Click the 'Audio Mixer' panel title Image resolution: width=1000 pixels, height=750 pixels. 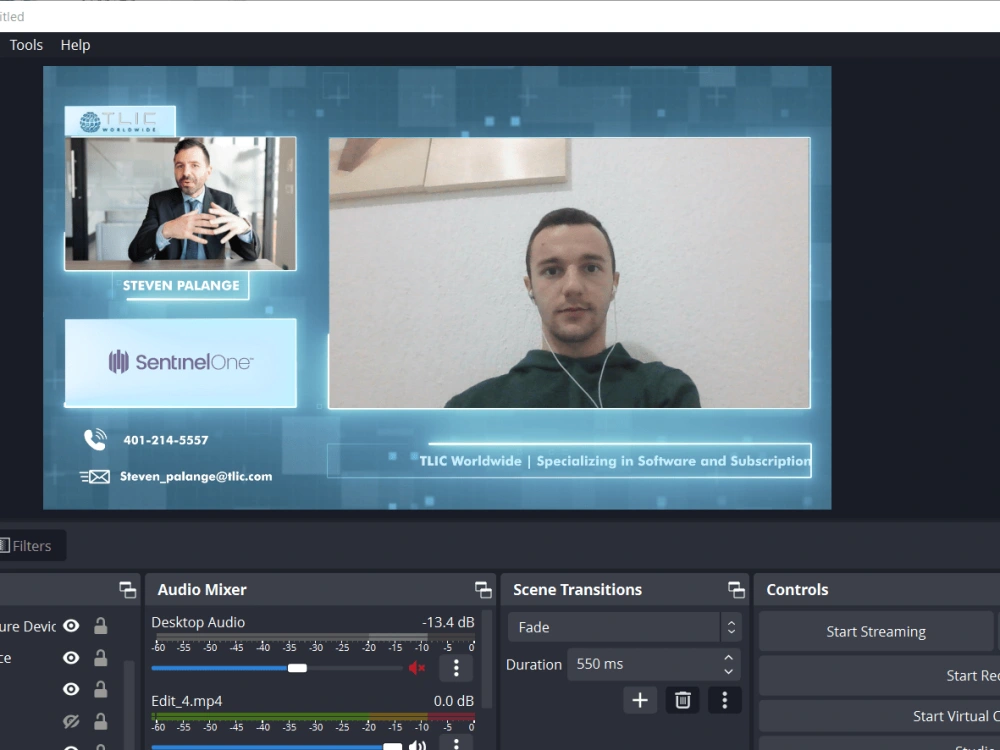point(202,590)
